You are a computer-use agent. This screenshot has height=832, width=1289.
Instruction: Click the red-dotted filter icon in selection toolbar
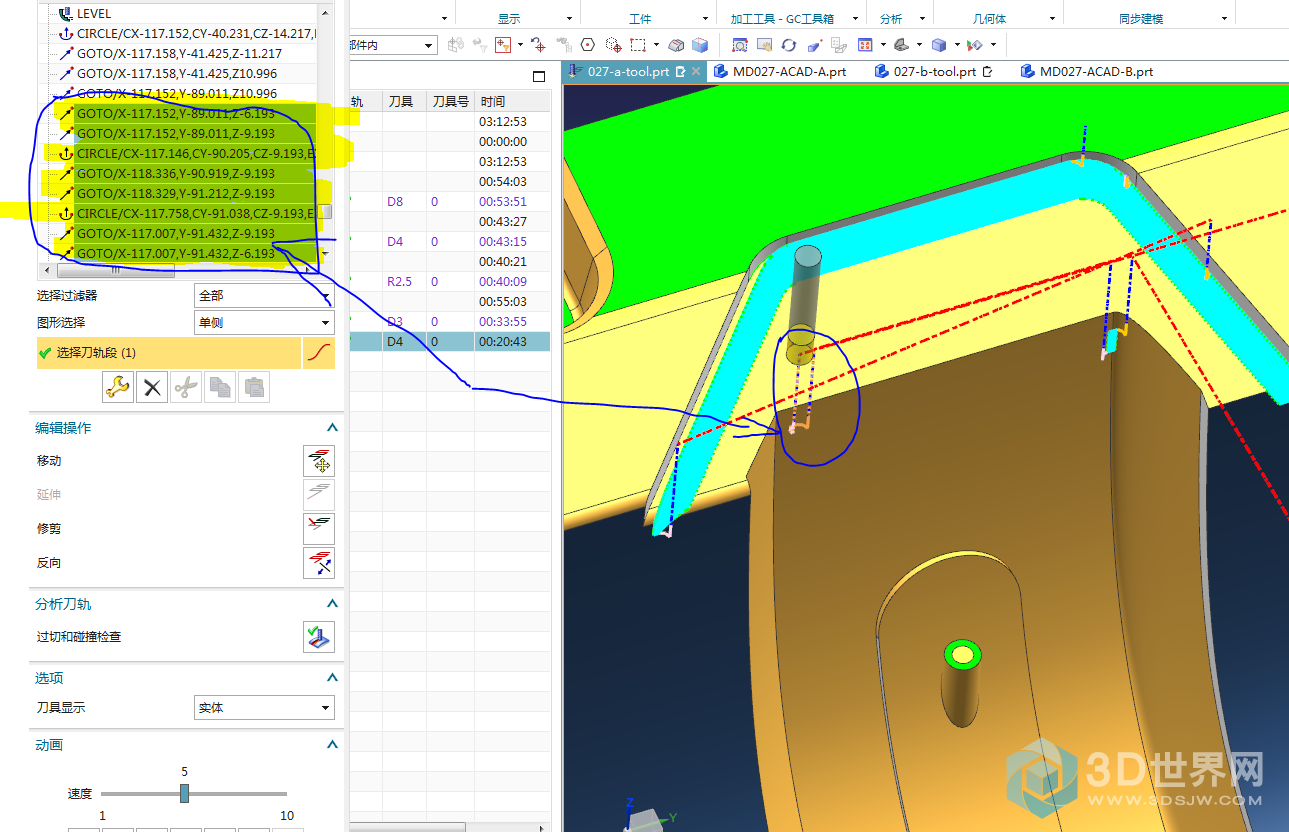point(503,45)
